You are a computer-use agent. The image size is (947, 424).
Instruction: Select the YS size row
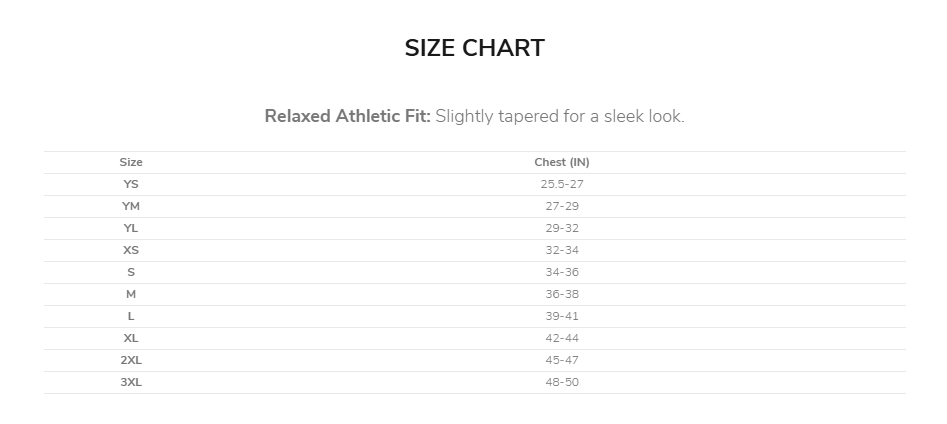click(131, 184)
